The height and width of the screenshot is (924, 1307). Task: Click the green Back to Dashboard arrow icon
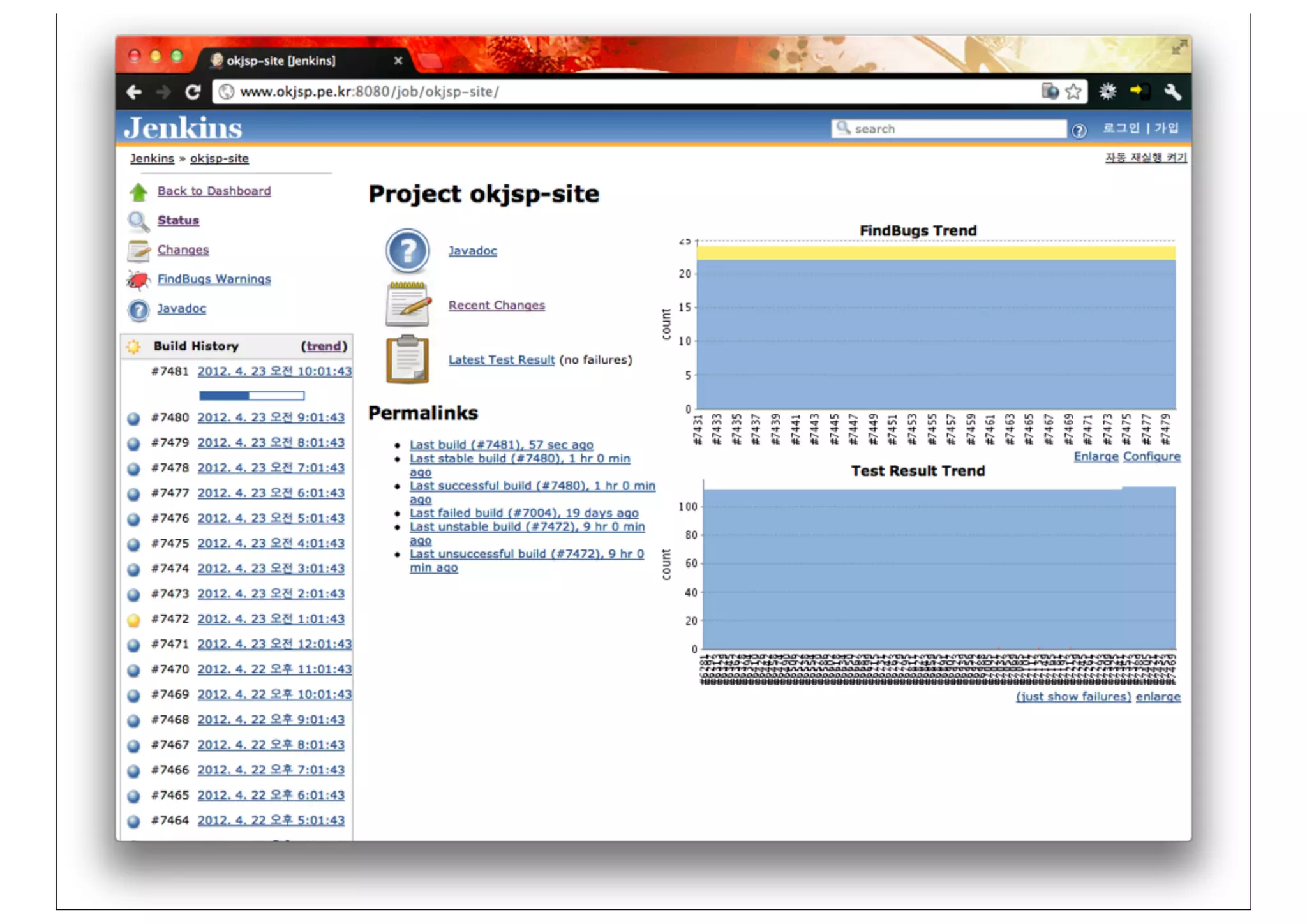click(138, 191)
